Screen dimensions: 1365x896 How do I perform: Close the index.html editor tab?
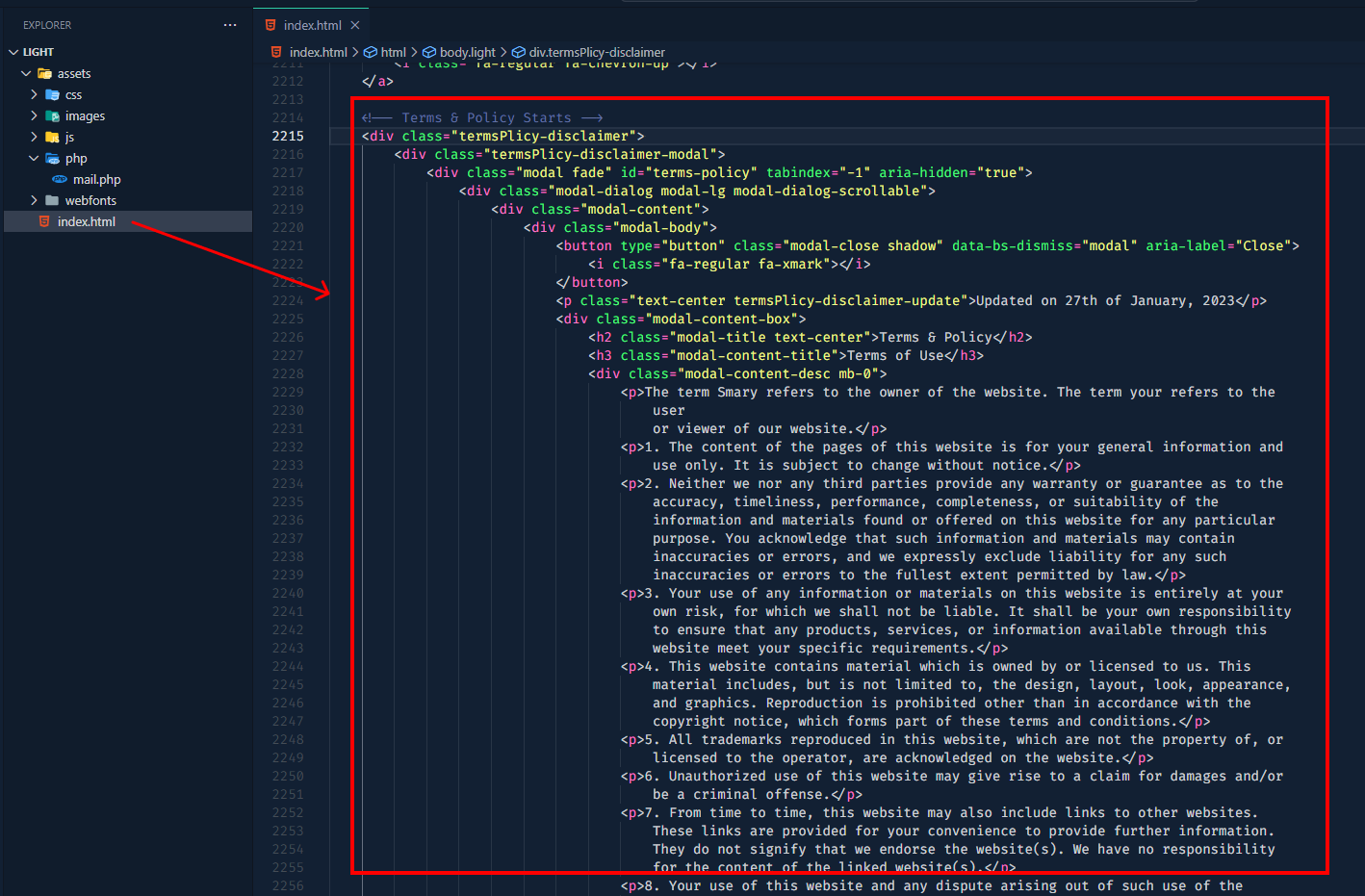coord(355,25)
